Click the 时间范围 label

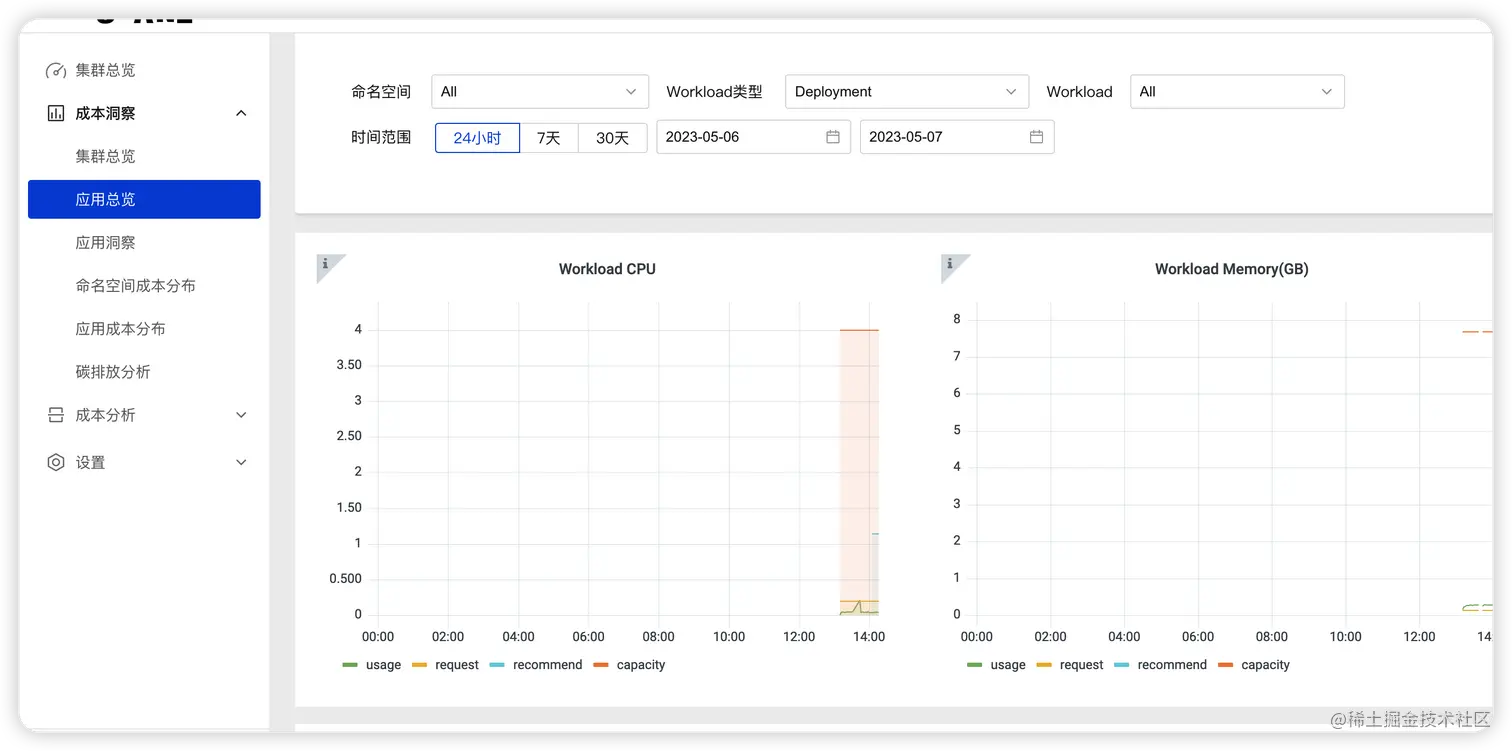tap(381, 138)
